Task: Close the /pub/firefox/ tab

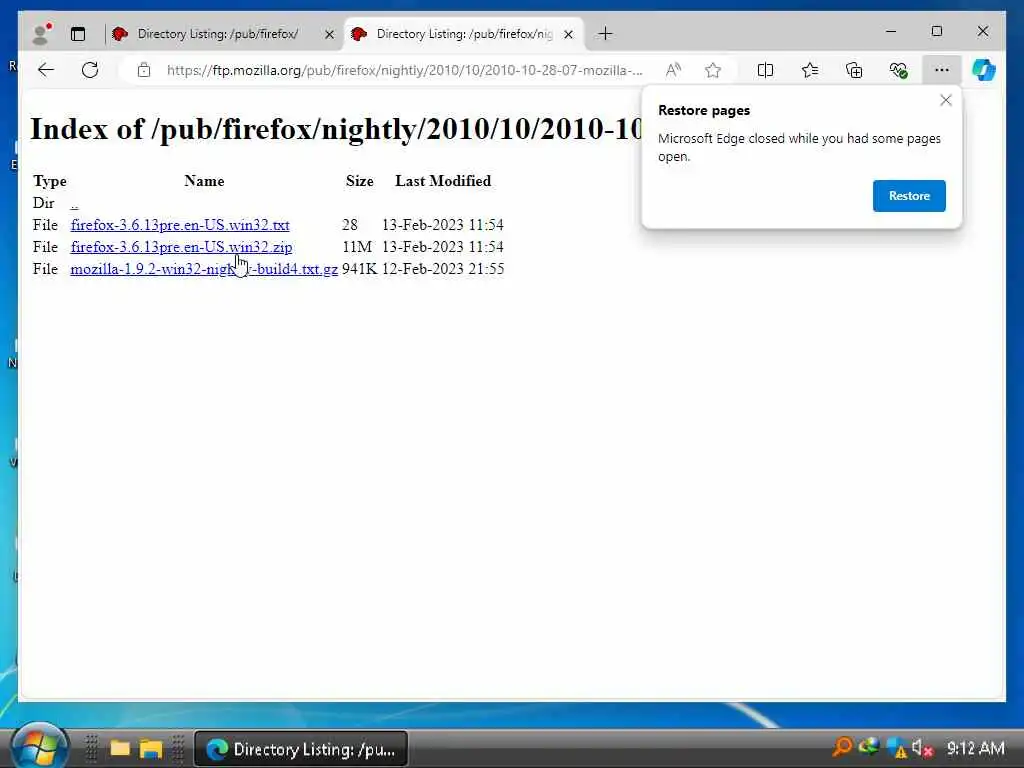Action: (329, 34)
